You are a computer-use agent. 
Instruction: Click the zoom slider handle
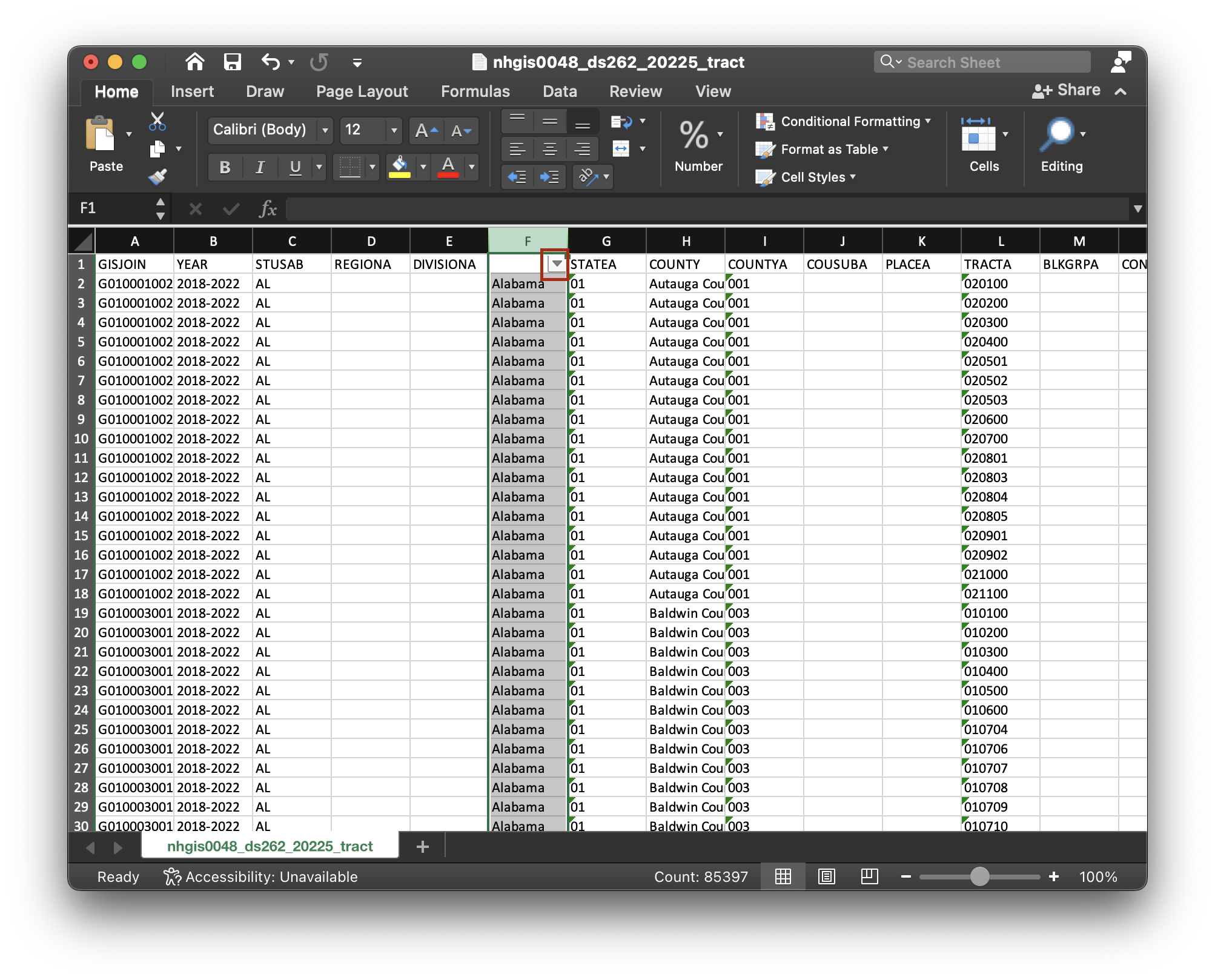(979, 876)
